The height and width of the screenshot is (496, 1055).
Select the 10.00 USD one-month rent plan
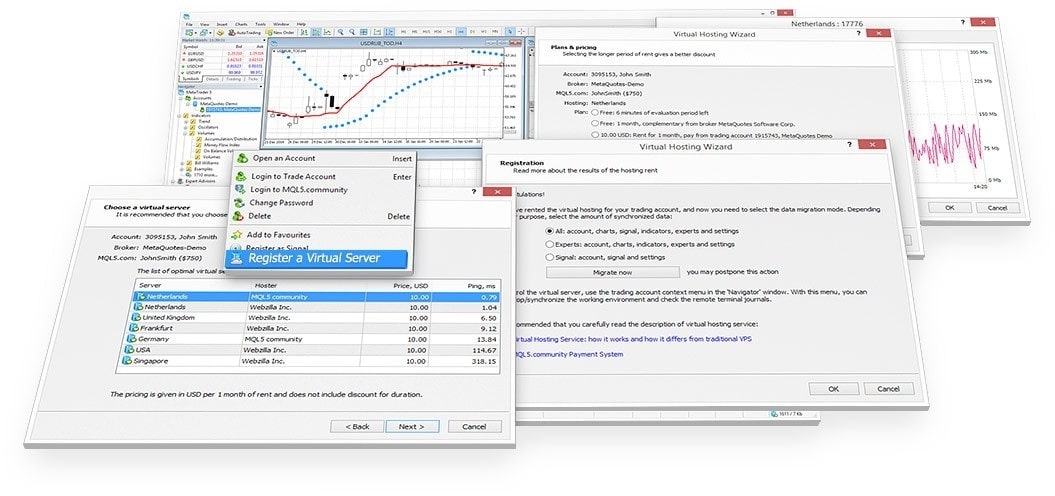596,133
